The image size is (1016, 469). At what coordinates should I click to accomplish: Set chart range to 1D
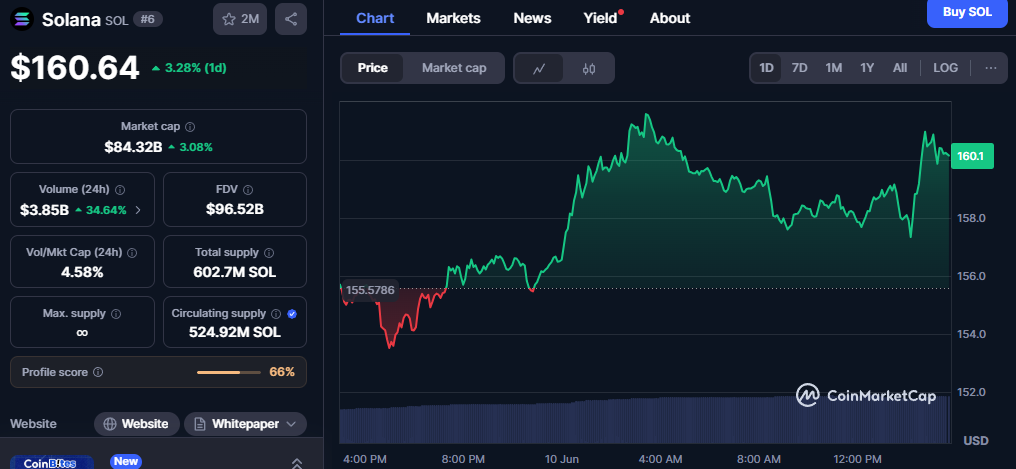tap(767, 68)
